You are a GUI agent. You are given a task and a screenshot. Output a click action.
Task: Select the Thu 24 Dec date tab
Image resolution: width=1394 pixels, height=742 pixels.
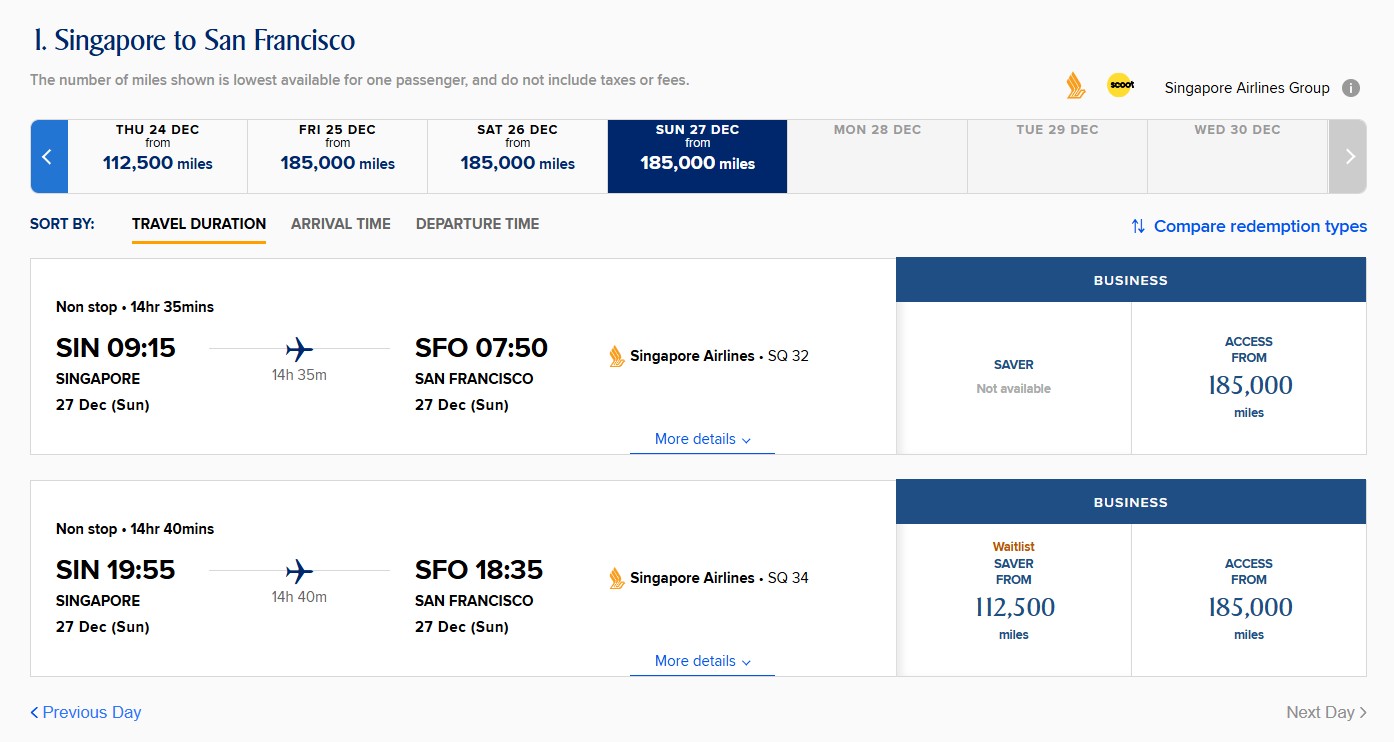(x=157, y=156)
